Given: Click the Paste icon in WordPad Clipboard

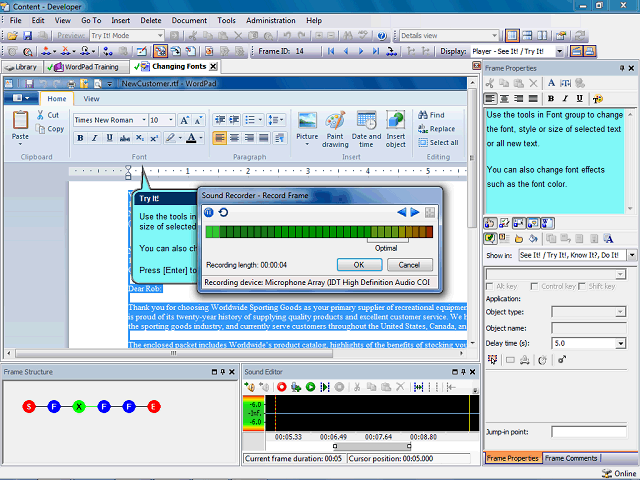Looking at the screenshot, I should 20,121.
